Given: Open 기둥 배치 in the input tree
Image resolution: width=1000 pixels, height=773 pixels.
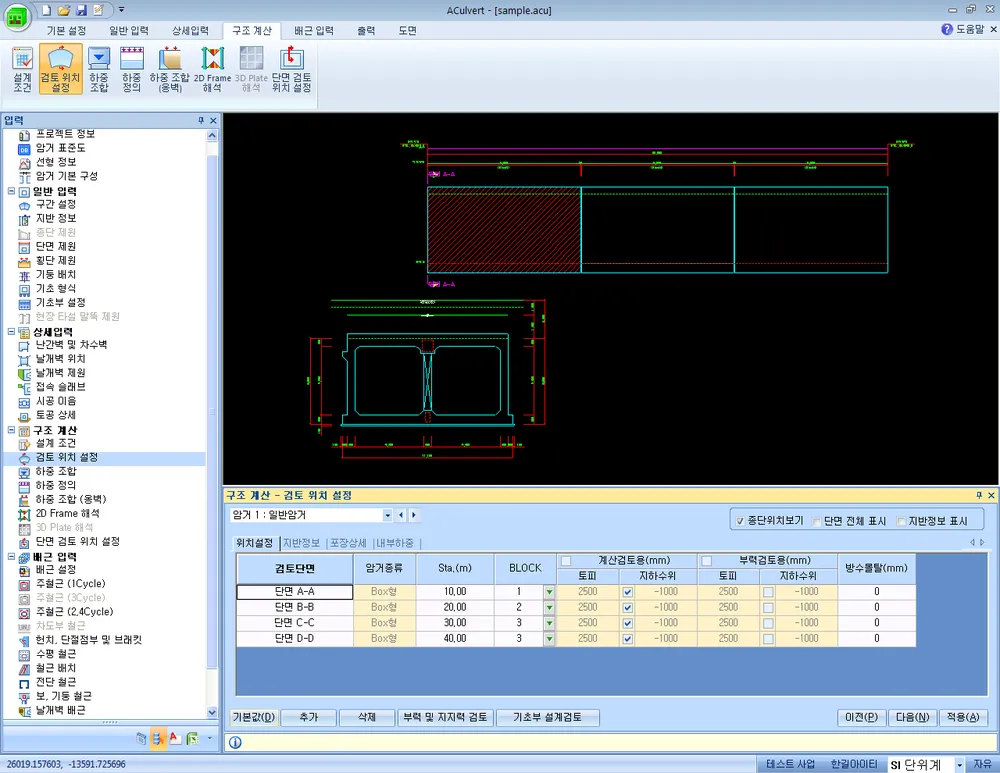Looking at the screenshot, I should 56,274.
